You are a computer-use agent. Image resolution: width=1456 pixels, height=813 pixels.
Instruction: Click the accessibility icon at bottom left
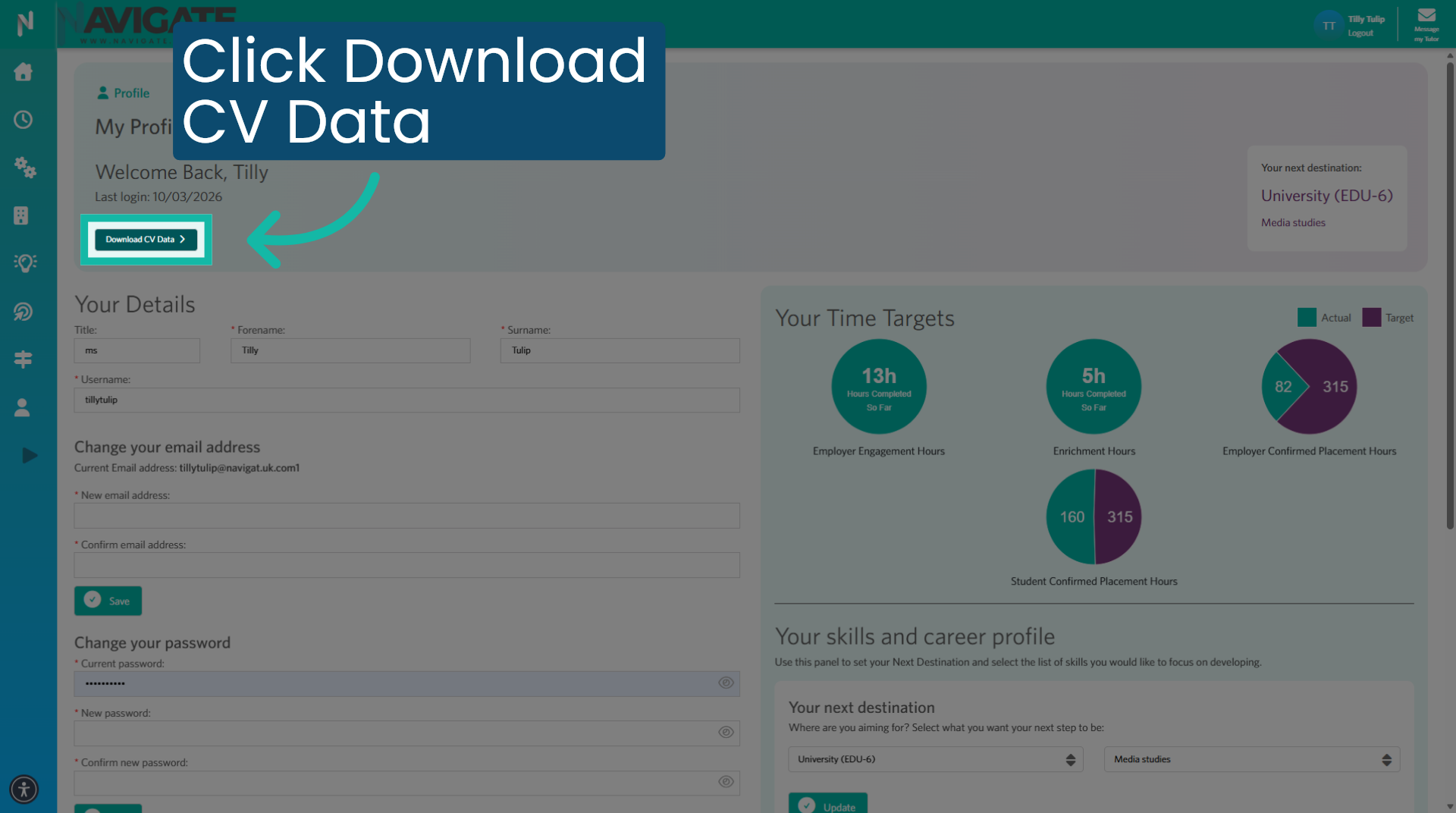(24, 789)
